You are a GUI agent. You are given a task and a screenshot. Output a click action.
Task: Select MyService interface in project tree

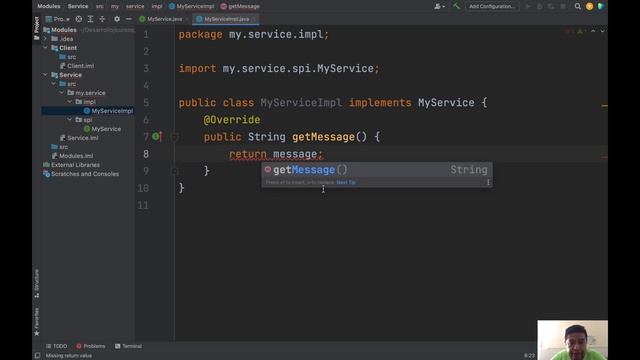106,129
